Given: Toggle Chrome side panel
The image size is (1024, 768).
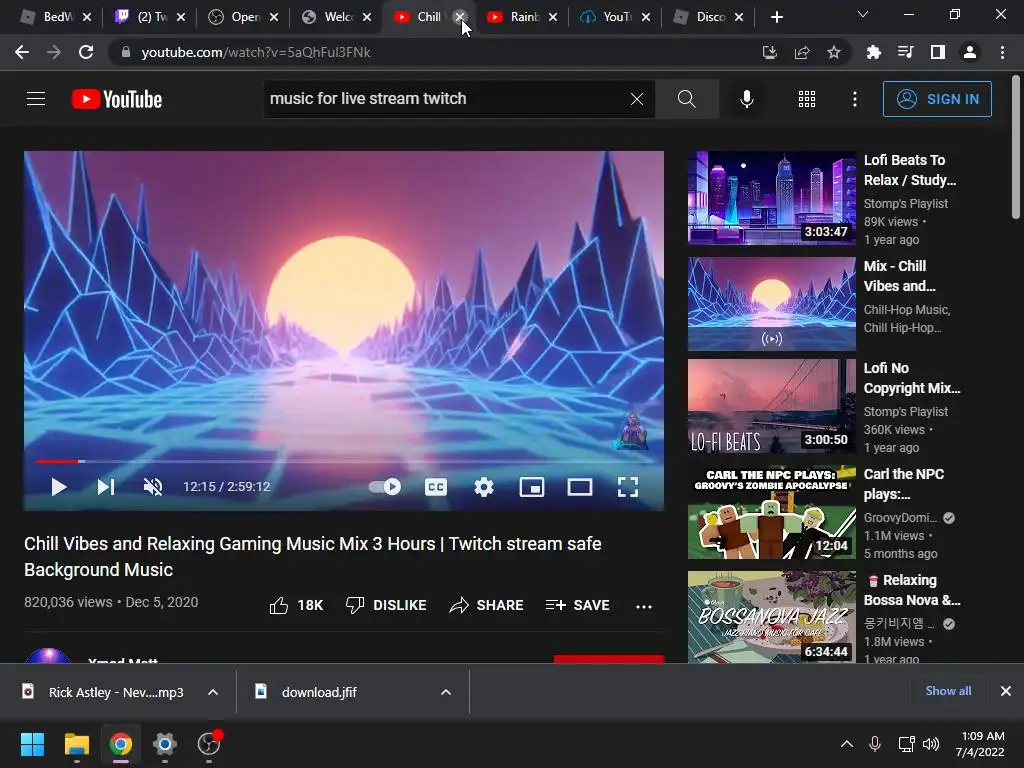Looking at the screenshot, I should click(x=938, y=52).
